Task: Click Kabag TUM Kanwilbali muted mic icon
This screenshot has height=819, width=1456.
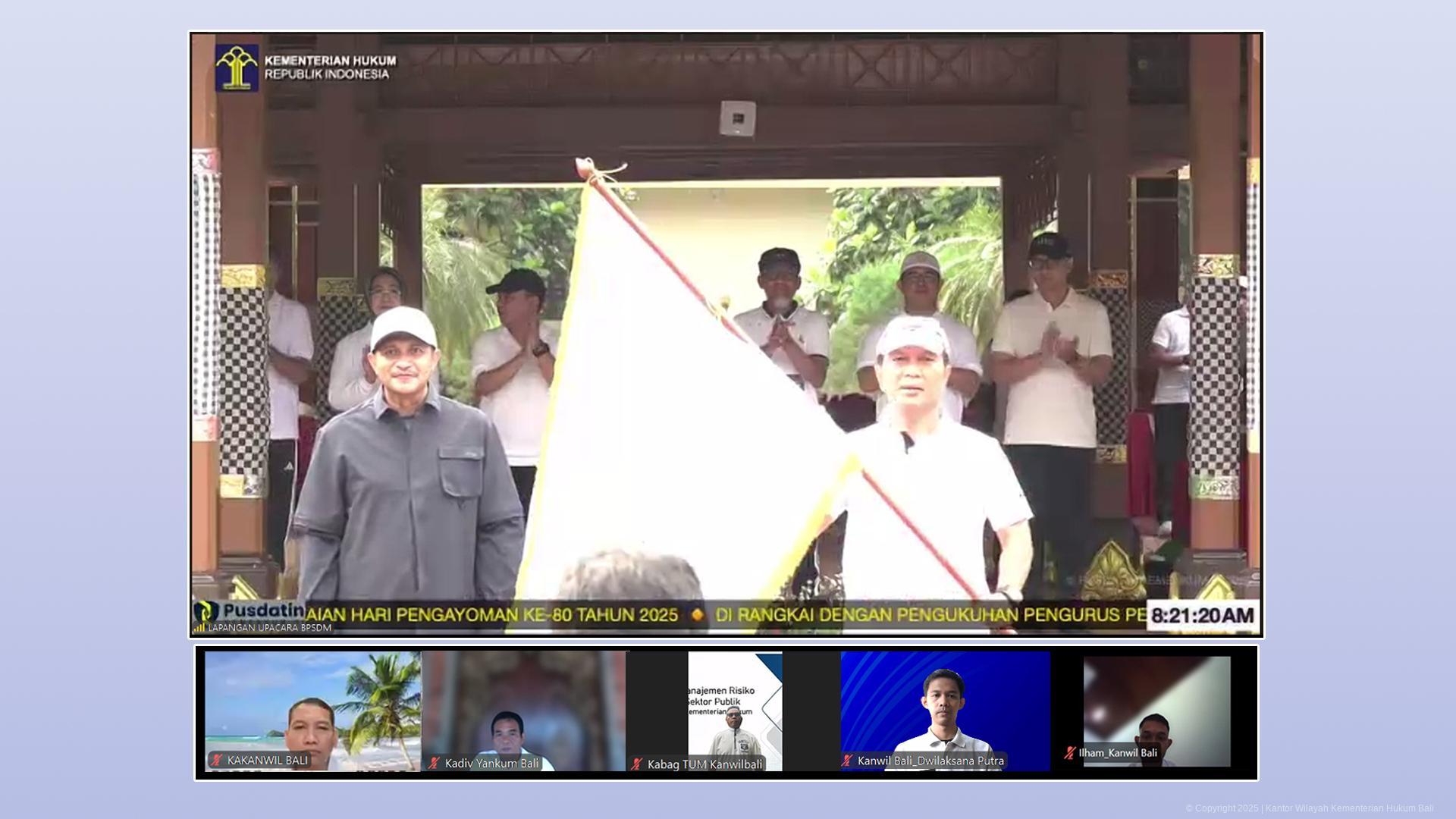Action: click(636, 764)
